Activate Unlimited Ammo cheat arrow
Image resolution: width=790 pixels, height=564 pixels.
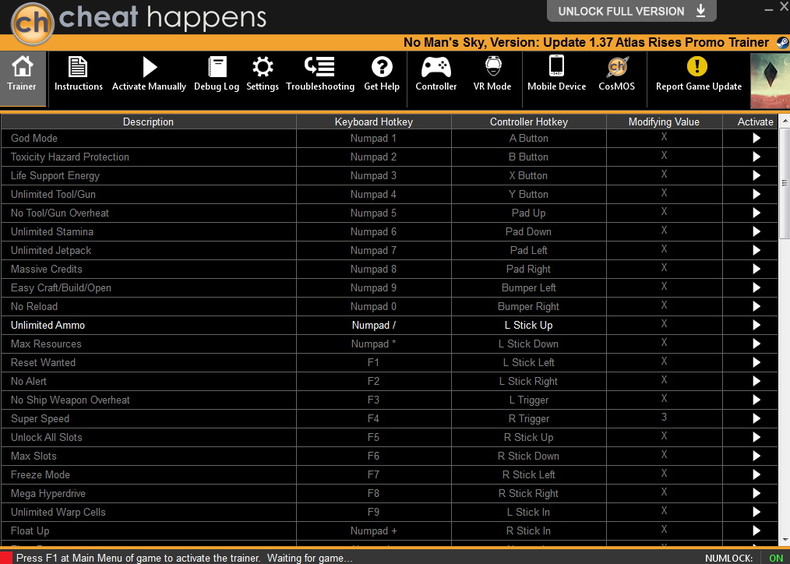[756, 325]
